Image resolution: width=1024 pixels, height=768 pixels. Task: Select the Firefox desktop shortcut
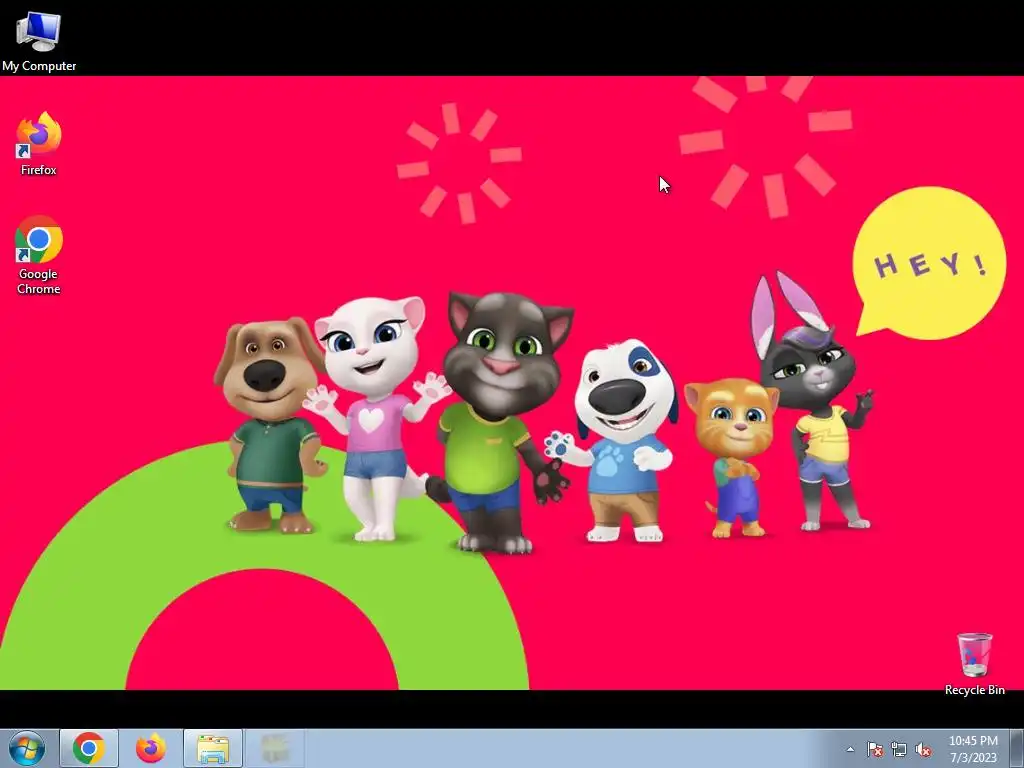pyautogui.click(x=39, y=144)
